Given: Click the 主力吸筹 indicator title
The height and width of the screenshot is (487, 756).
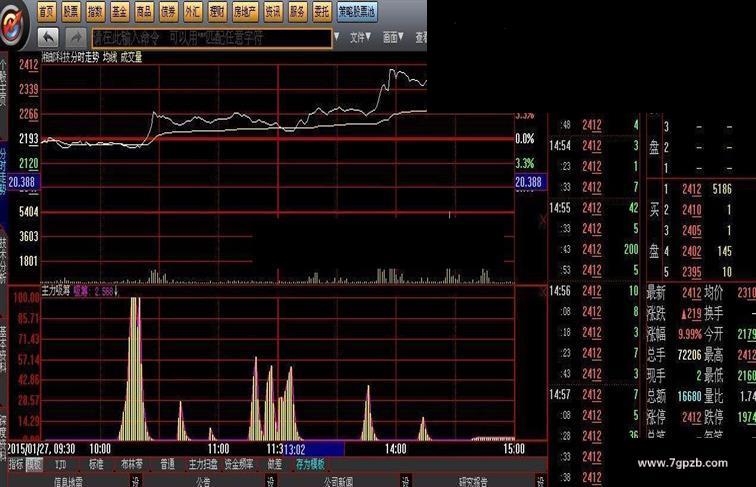Looking at the screenshot, I should [55, 291].
